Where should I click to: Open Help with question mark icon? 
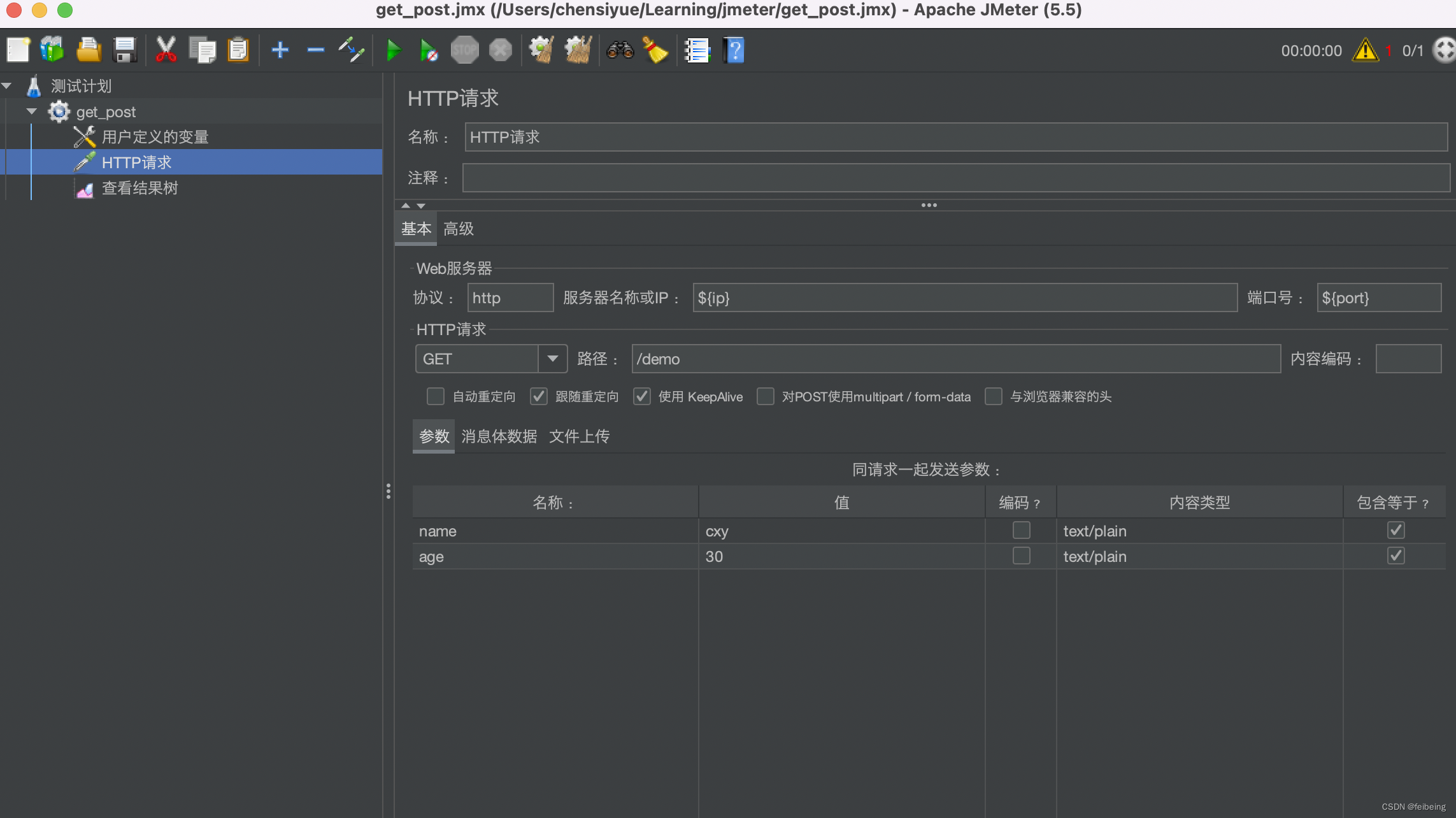point(734,50)
